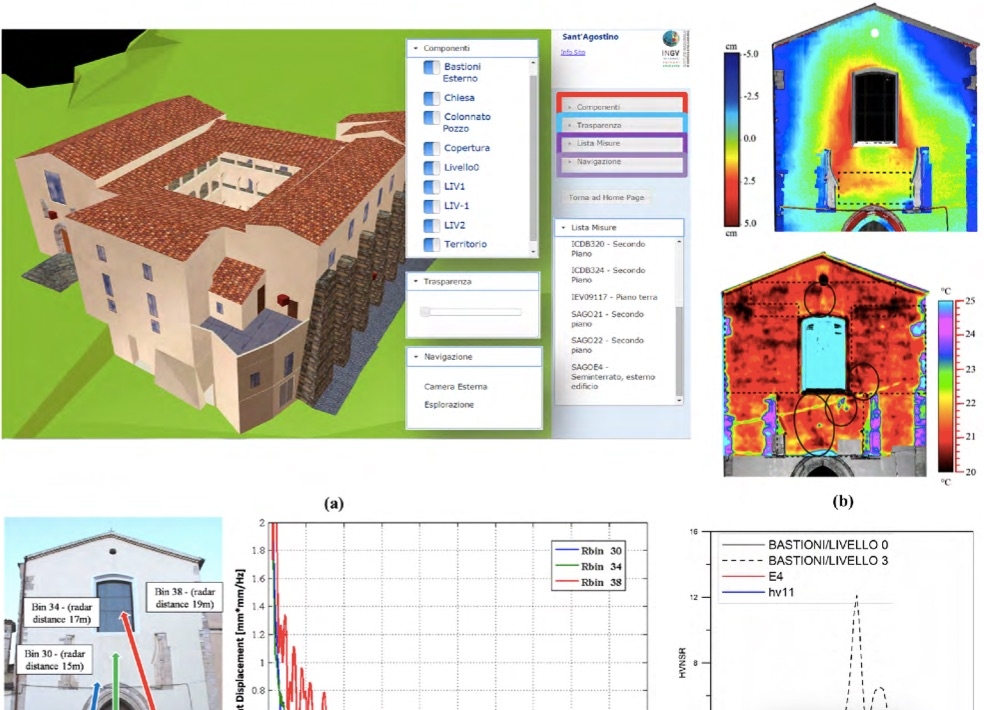Click the Rbin 38 legend entry
Image resolution: width=984 pixels, height=710 pixels.
589,582
